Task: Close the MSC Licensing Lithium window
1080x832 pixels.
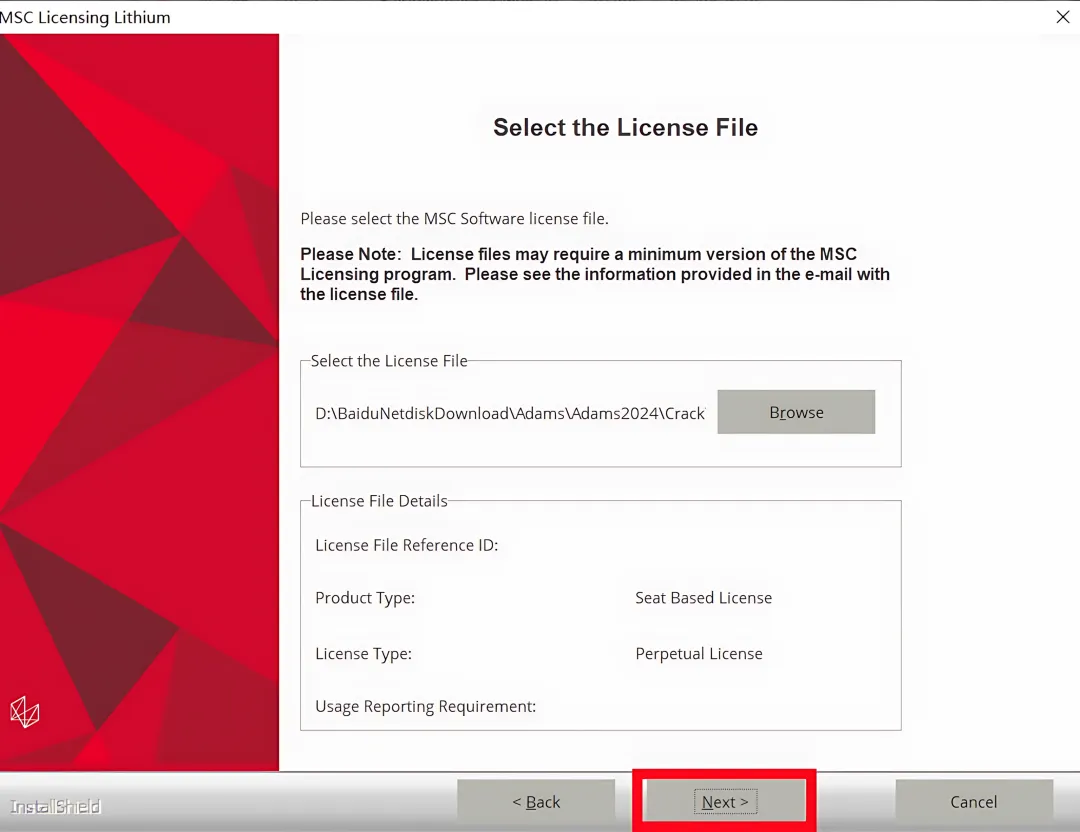Action: pos(1063,17)
